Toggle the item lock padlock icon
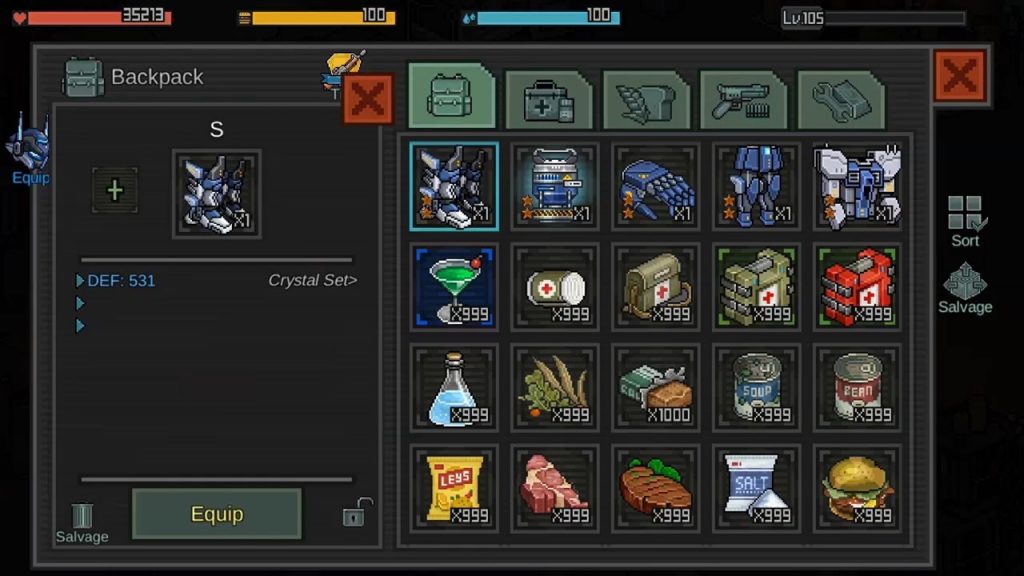This screenshot has height=576, width=1024. click(357, 512)
